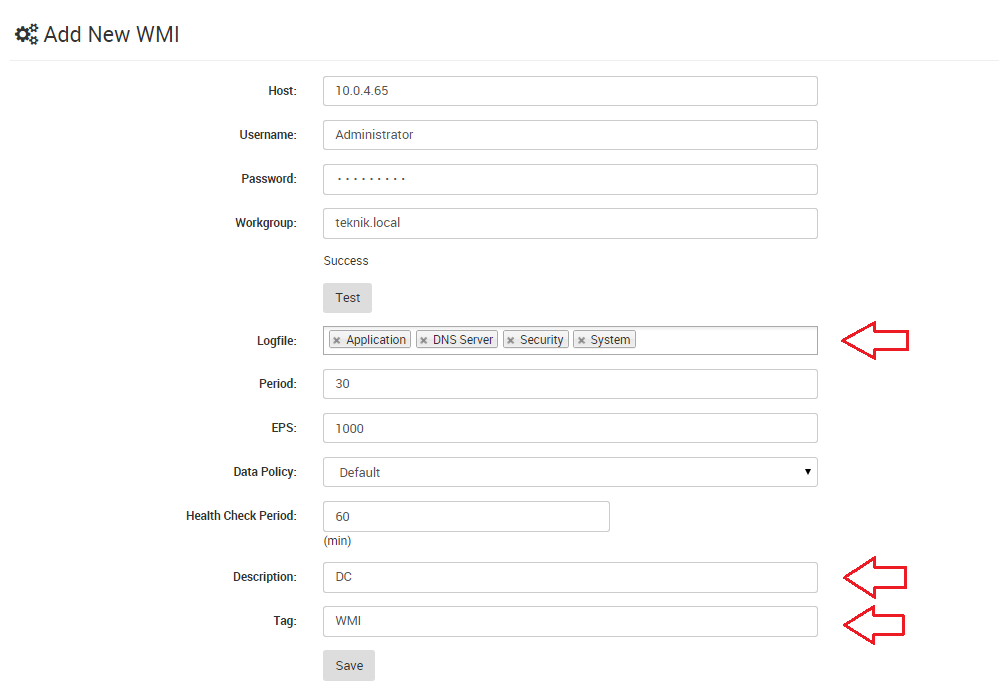Click the Data Policy dropdown arrow
Viewport: 999px width, 695px height.
807,471
